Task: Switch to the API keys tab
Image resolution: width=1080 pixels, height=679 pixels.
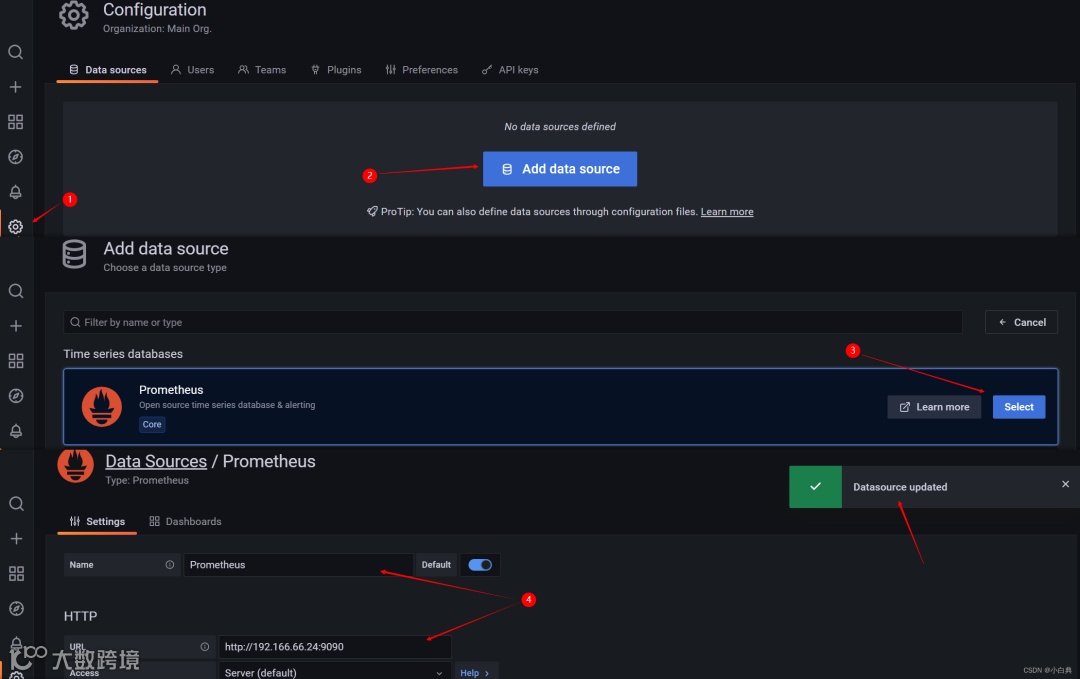Action: click(x=510, y=70)
